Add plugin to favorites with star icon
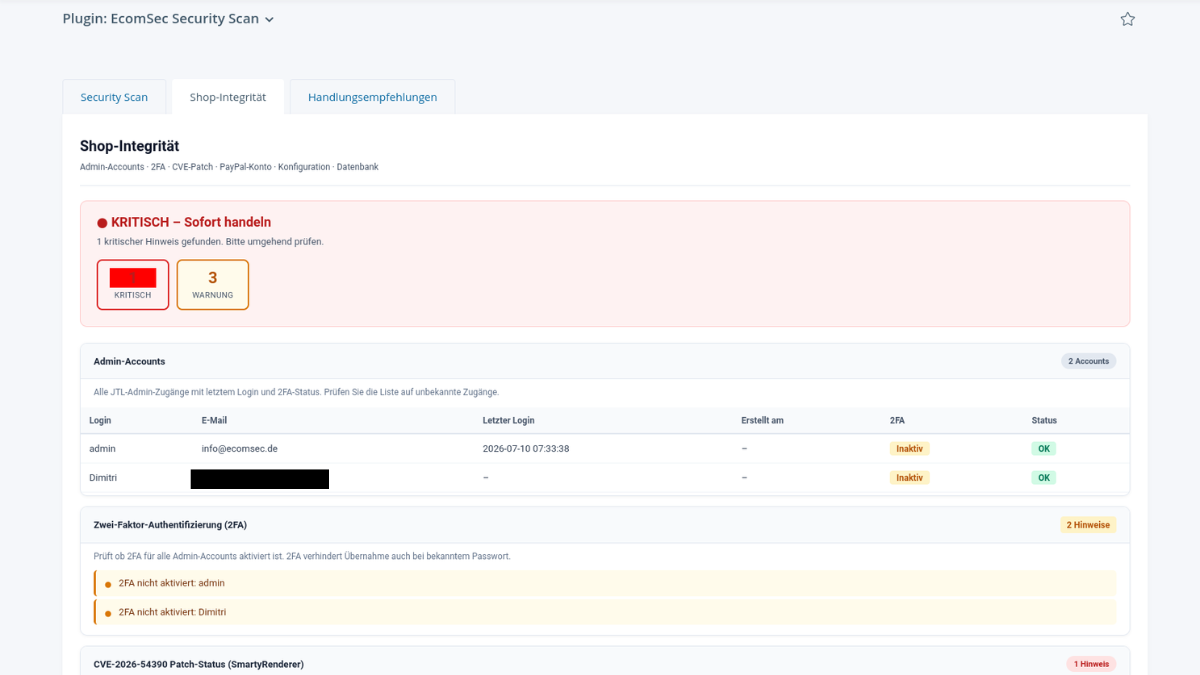 click(x=1127, y=19)
